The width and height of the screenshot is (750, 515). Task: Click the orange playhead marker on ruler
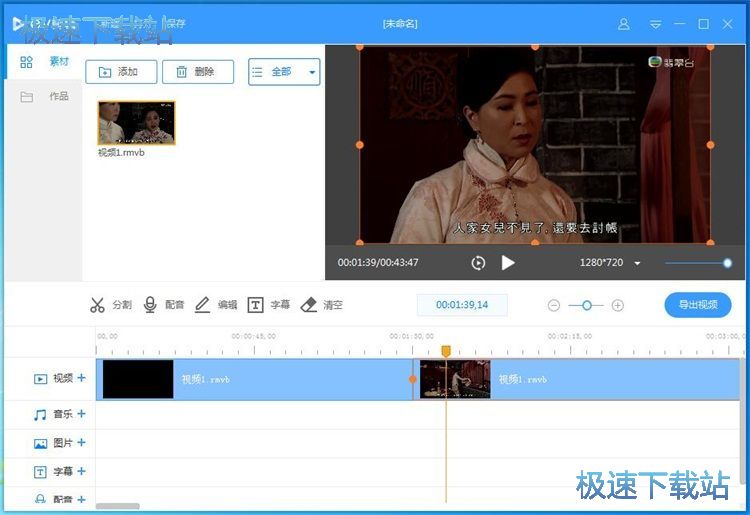tap(446, 351)
